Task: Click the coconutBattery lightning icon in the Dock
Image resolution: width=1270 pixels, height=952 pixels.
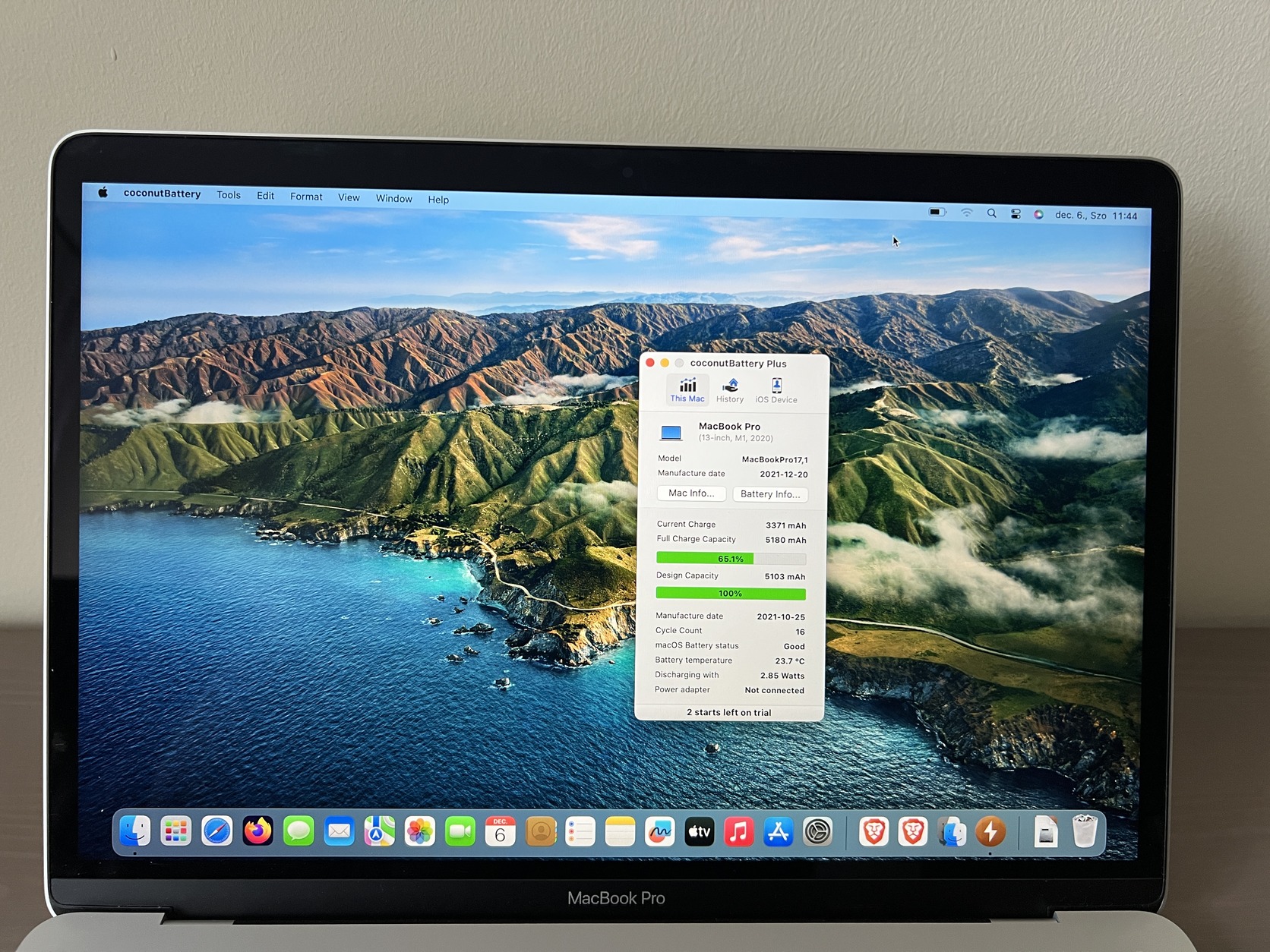Action: tap(990, 832)
